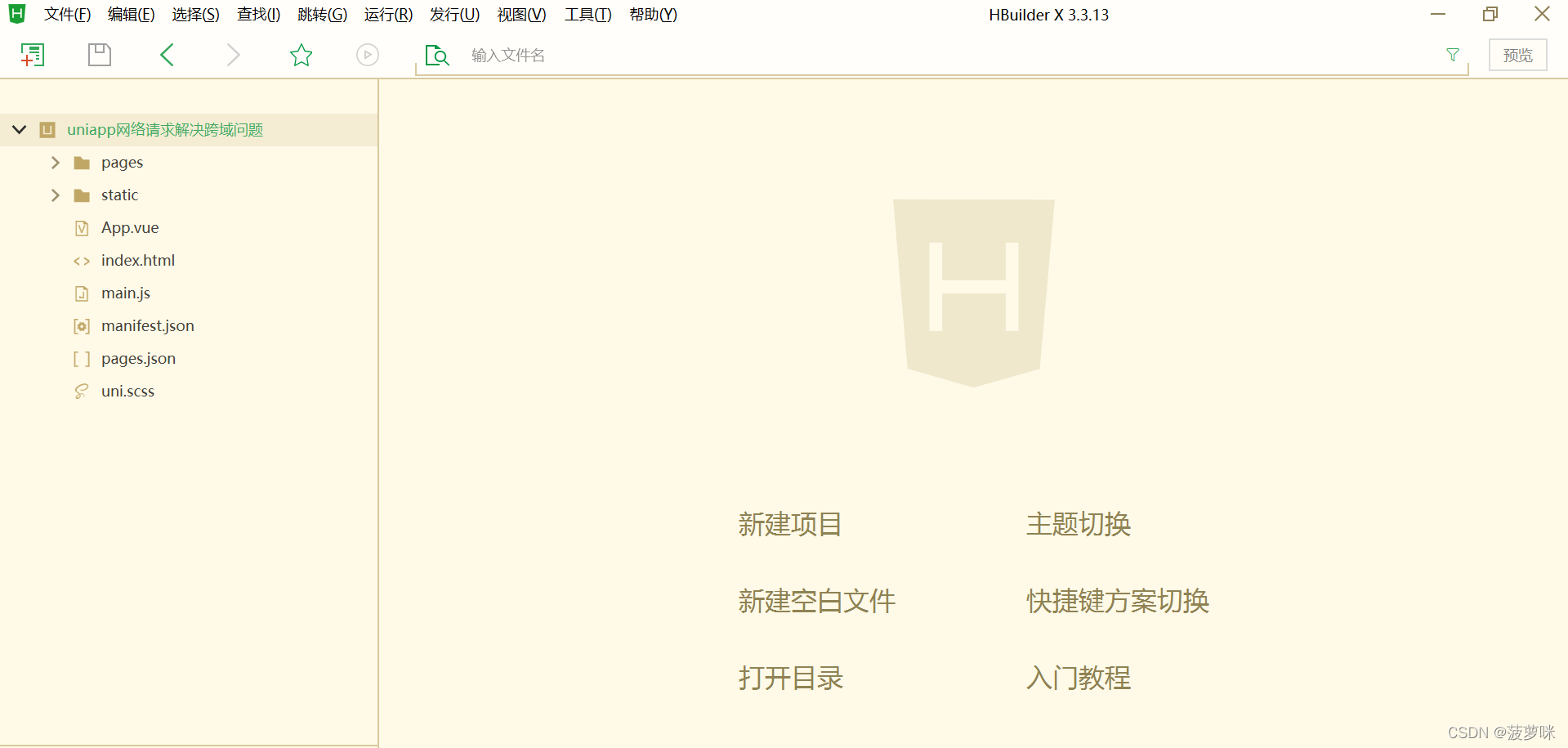This screenshot has height=748, width=1568.
Task: Select the main.js file name
Action: [126, 293]
